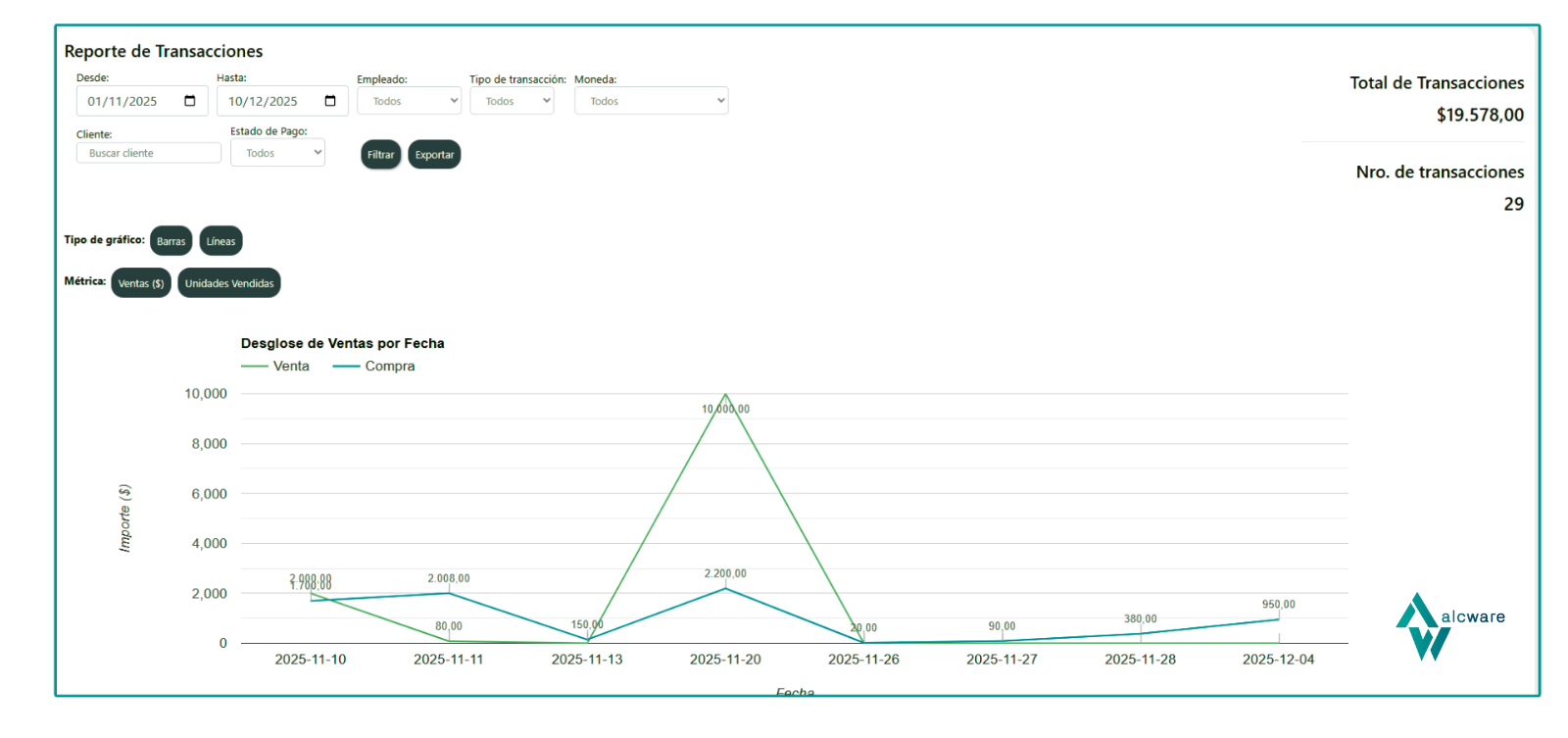Open the Tipo de transacción dropdown

512,101
